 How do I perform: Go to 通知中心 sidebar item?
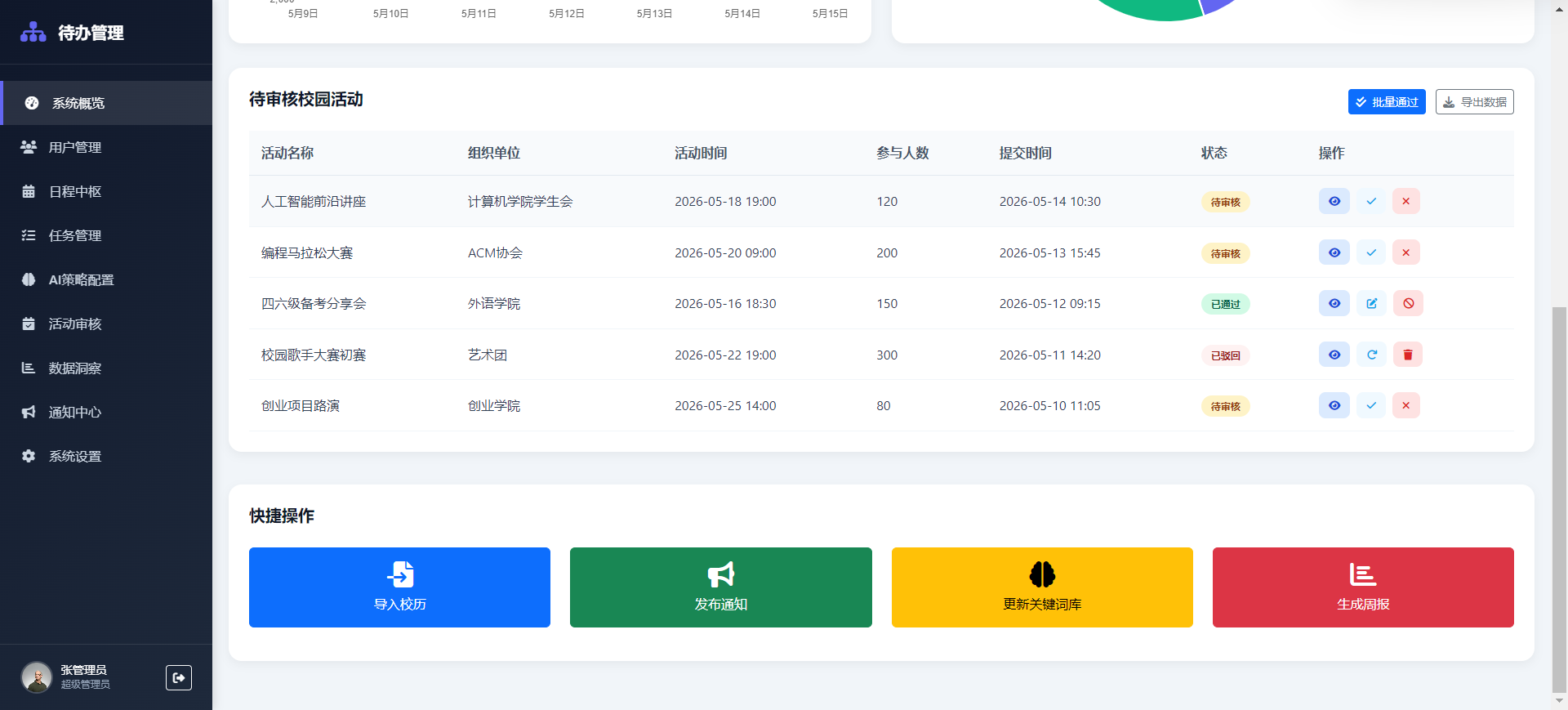106,412
